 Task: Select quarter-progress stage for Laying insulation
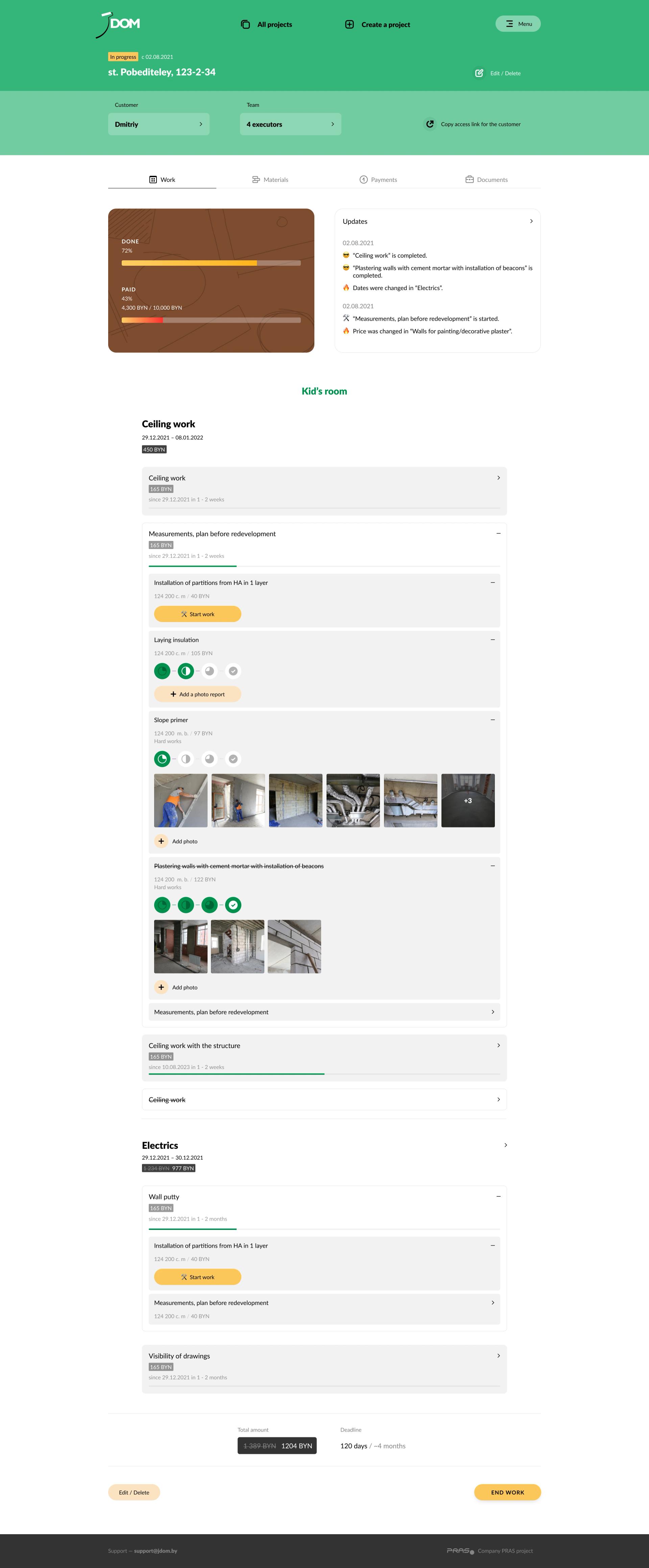pyautogui.click(x=162, y=671)
